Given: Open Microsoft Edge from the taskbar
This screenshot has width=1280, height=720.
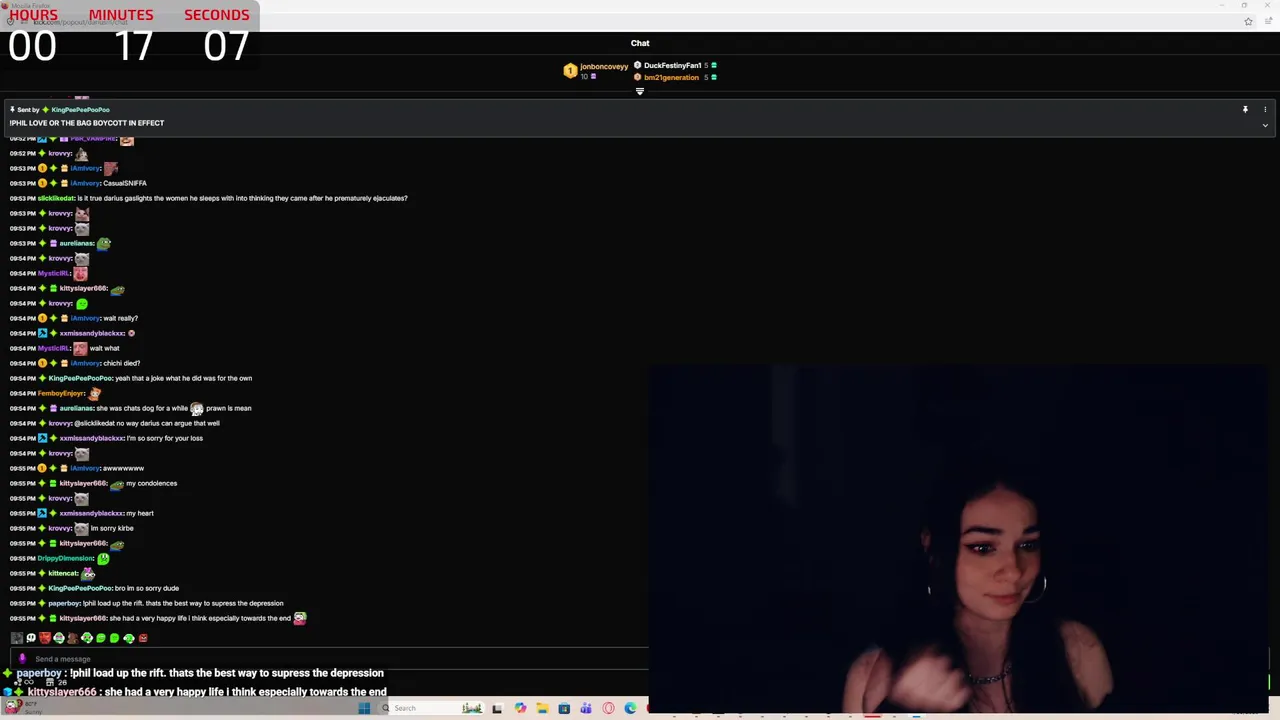Looking at the screenshot, I should coord(630,708).
